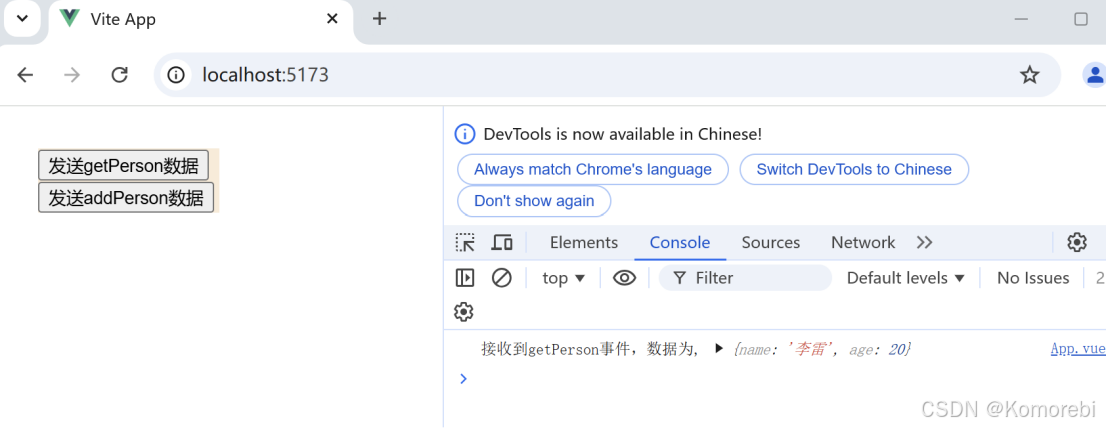The width and height of the screenshot is (1107, 429).
Task: Click the console Filter field
Action: tap(746, 278)
